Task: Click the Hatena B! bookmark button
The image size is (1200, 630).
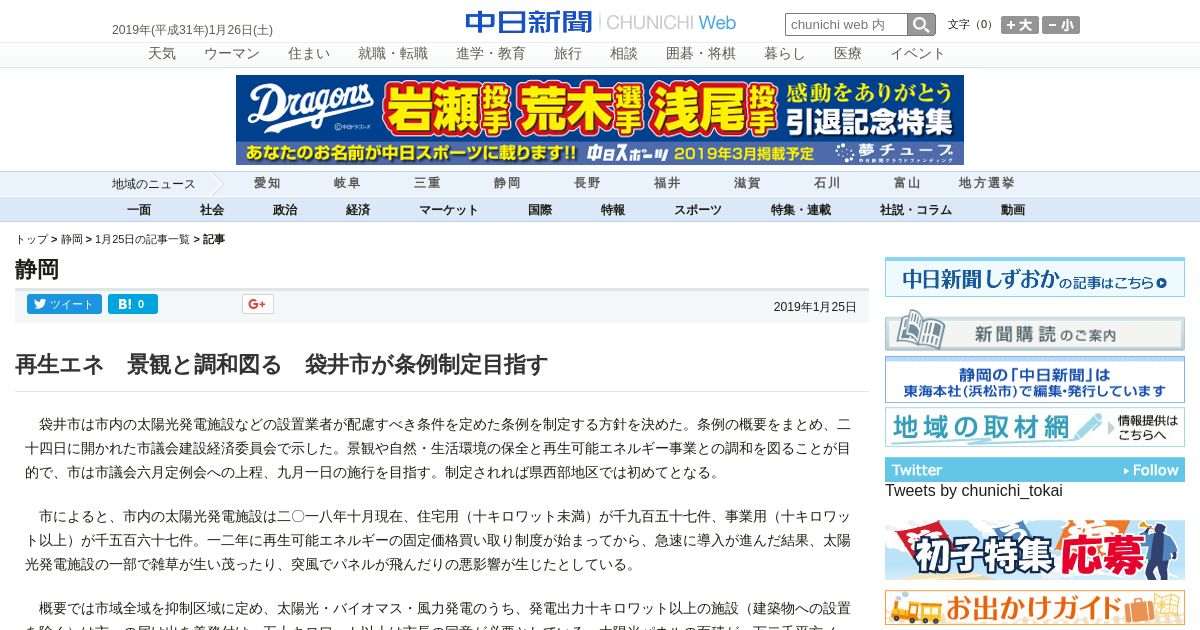Action: [133, 304]
